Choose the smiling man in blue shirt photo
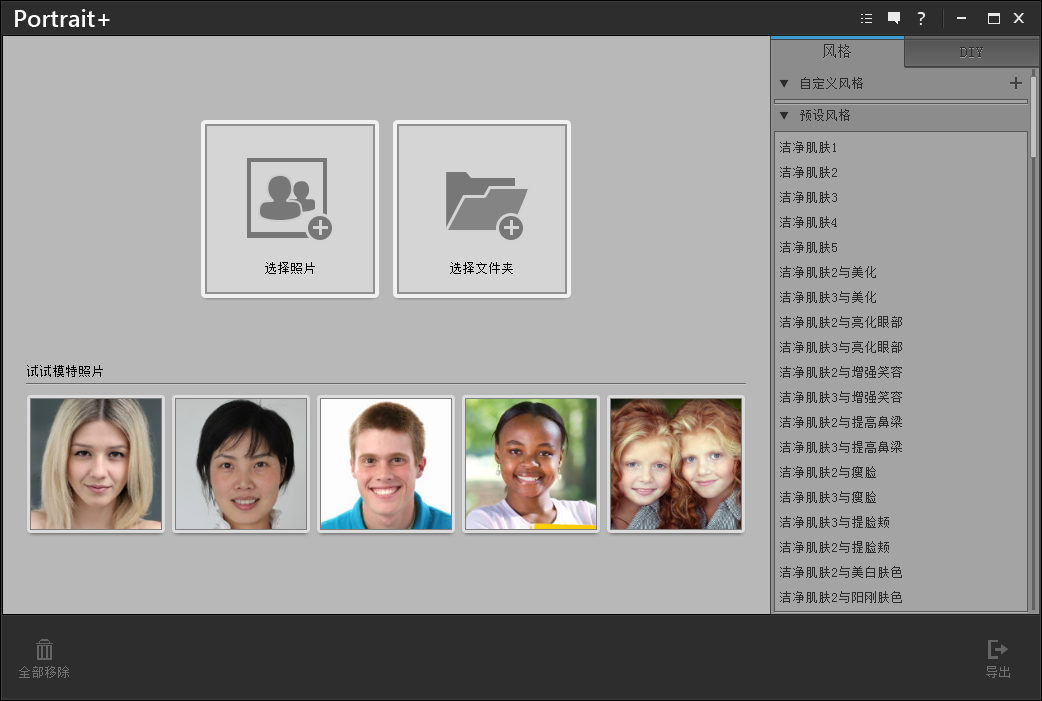The height and width of the screenshot is (701, 1042). (386, 464)
